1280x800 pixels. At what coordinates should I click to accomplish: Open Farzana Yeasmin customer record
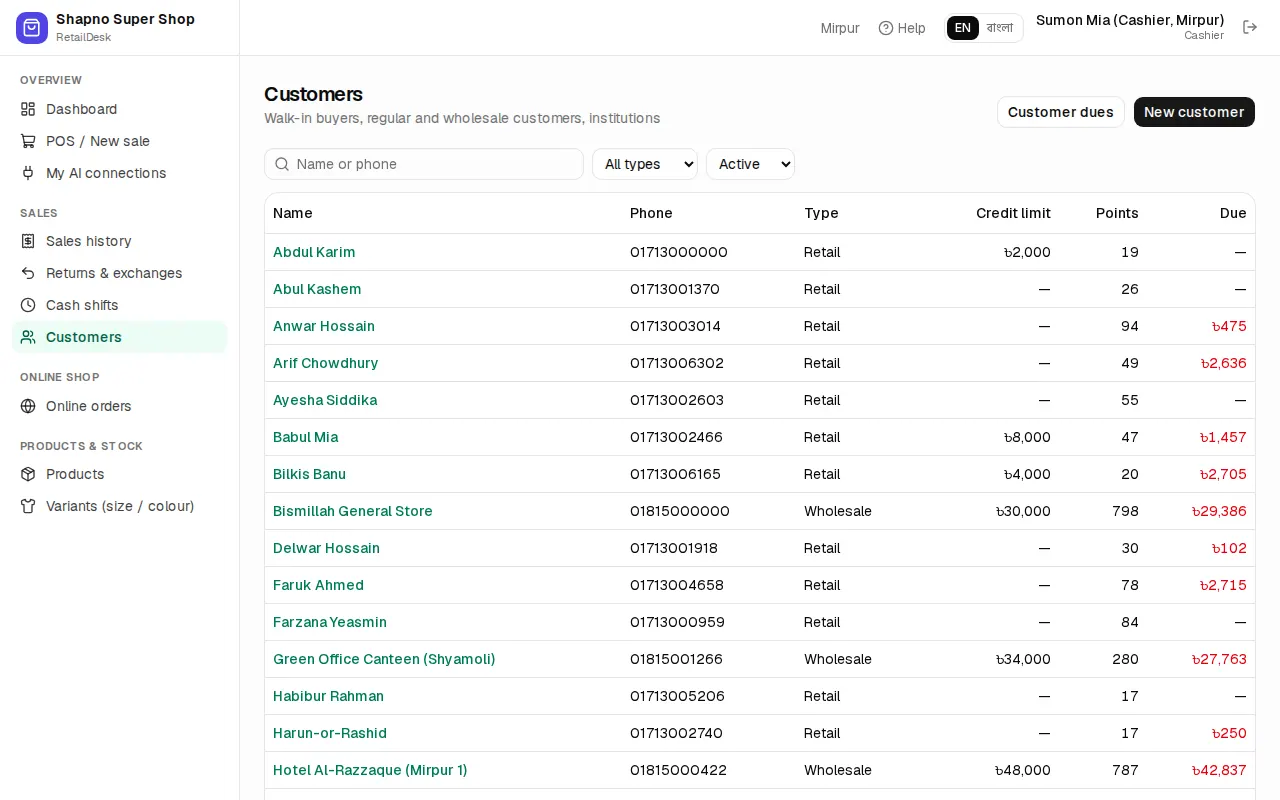click(x=330, y=622)
